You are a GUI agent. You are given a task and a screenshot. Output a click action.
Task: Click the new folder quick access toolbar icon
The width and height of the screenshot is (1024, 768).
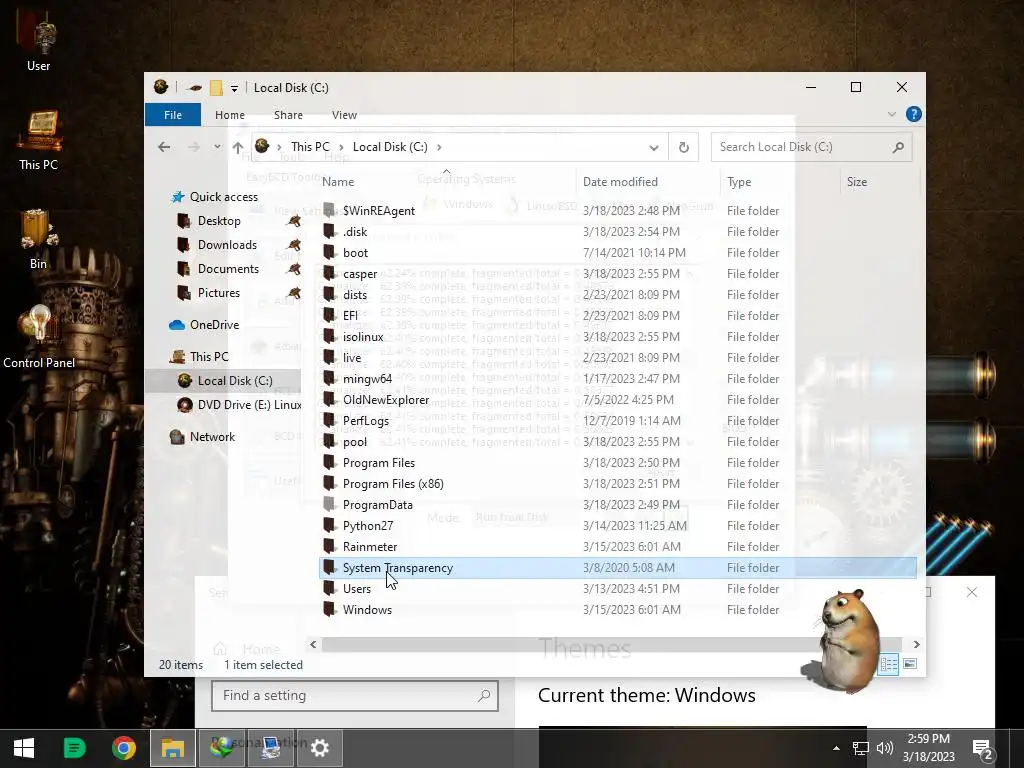216,88
